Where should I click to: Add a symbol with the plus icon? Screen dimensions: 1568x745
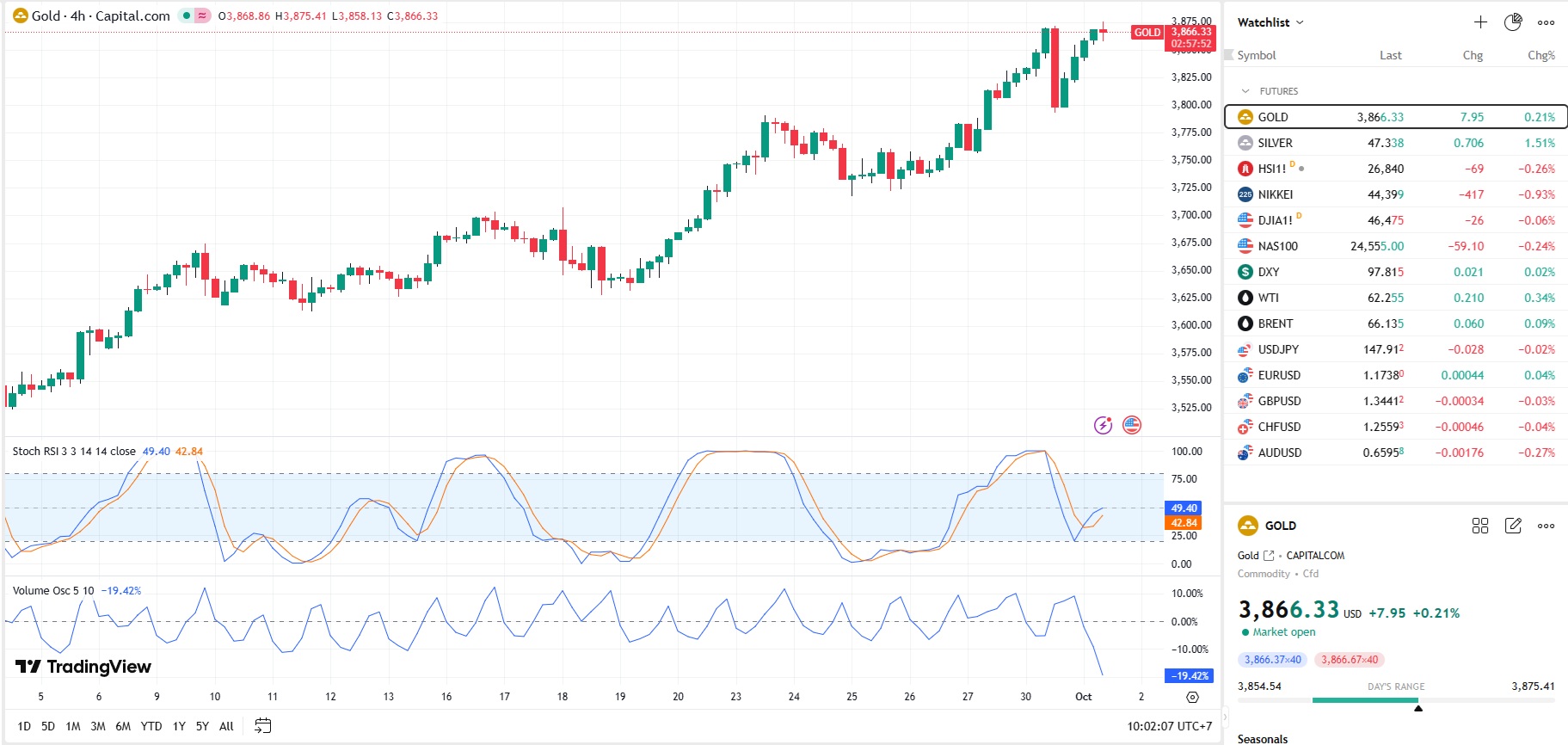click(x=1480, y=22)
